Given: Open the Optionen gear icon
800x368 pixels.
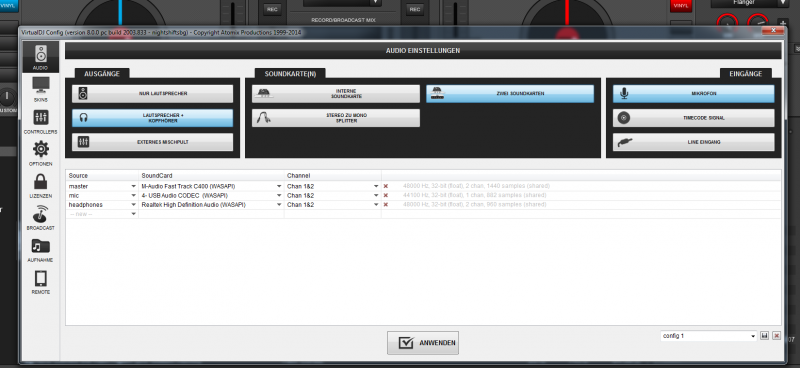Looking at the screenshot, I should click(40, 149).
